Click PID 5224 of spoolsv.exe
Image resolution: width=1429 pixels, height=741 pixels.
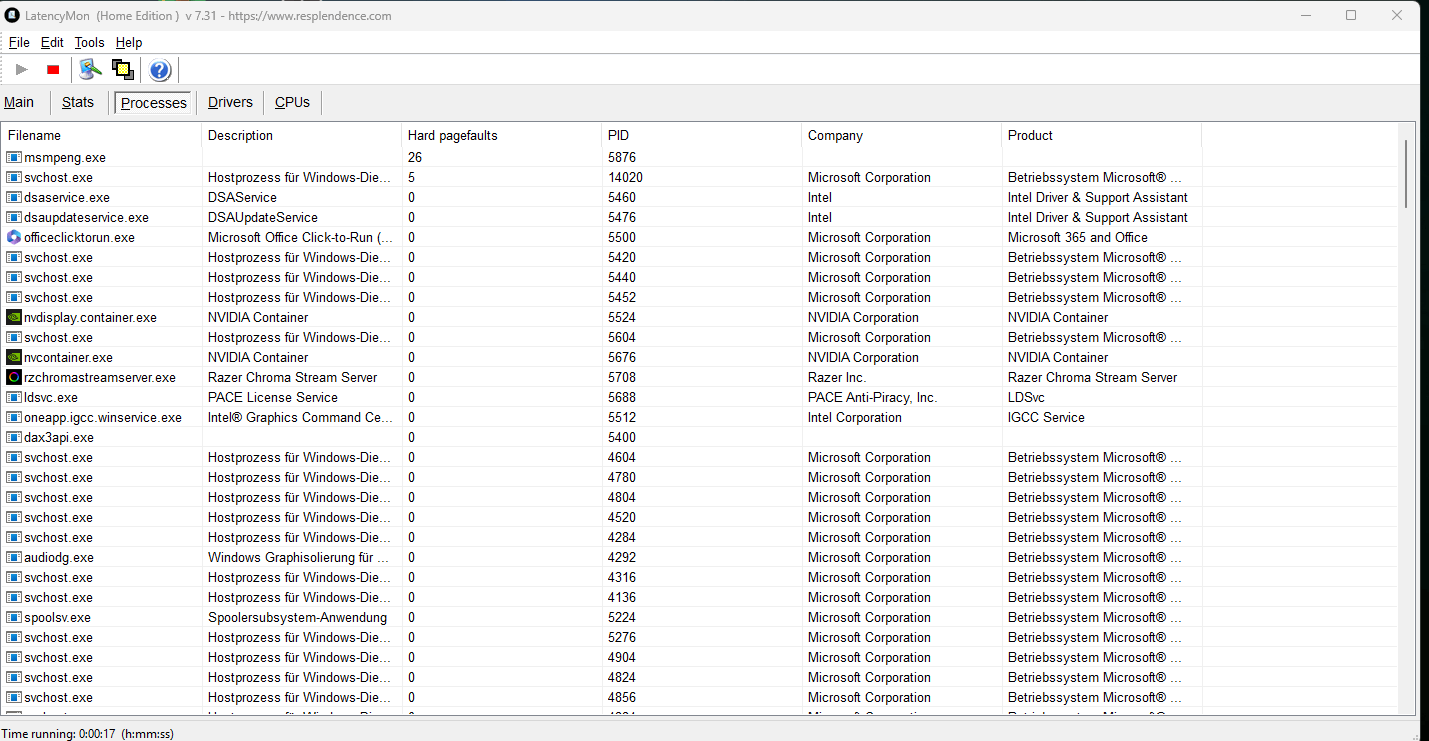pyautogui.click(x=622, y=617)
